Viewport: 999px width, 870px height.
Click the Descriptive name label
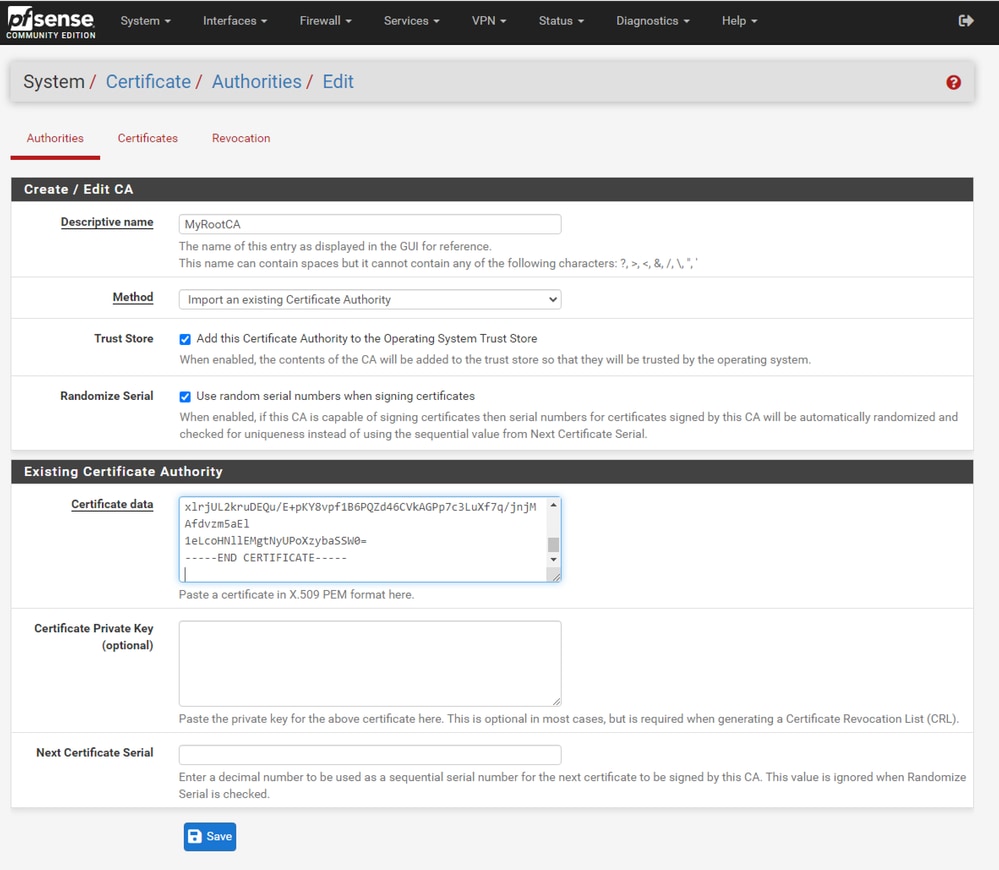[107, 222]
